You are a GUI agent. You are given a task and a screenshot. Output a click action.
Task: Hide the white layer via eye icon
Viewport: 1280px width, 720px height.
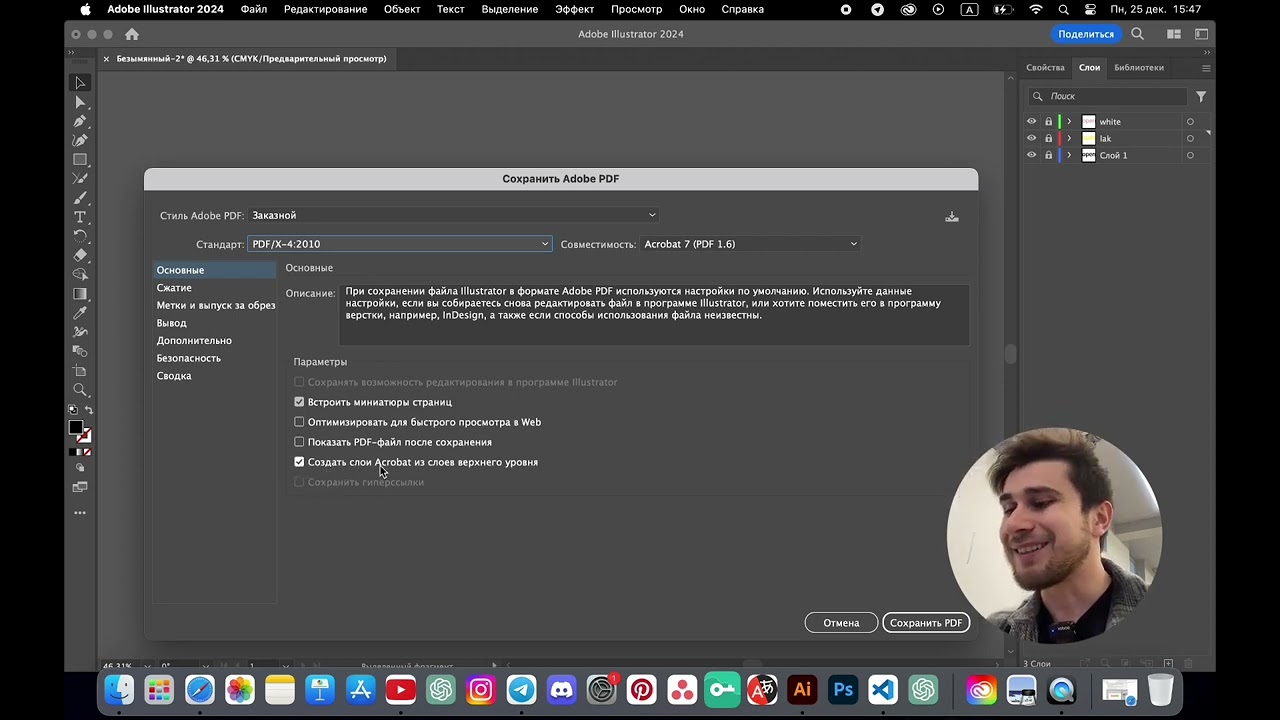pyautogui.click(x=1032, y=122)
